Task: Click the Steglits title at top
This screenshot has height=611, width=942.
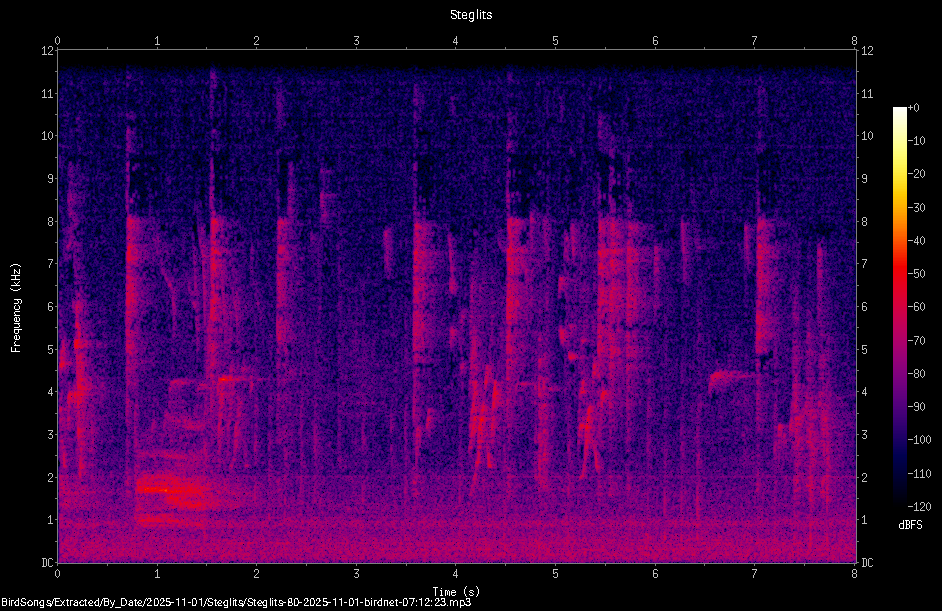Action: pos(471,15)
